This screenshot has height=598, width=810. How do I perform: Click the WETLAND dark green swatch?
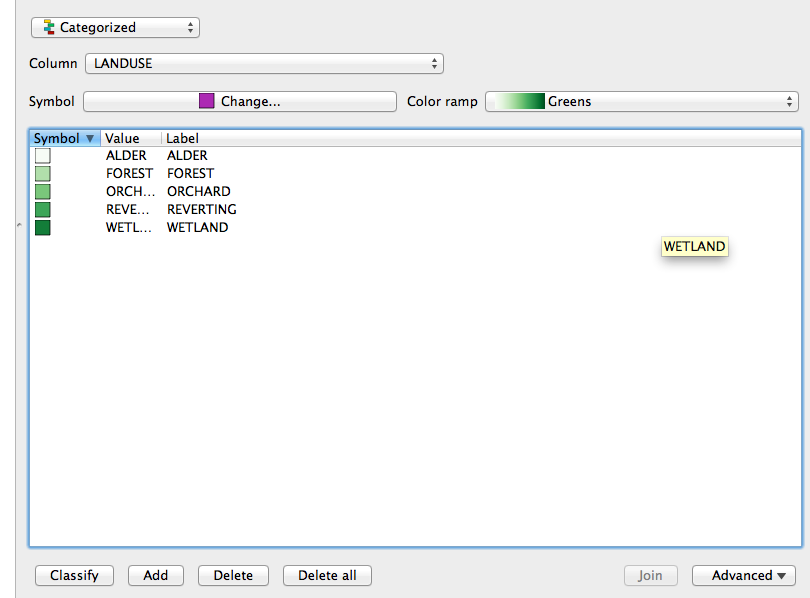[x=42, y=228]
